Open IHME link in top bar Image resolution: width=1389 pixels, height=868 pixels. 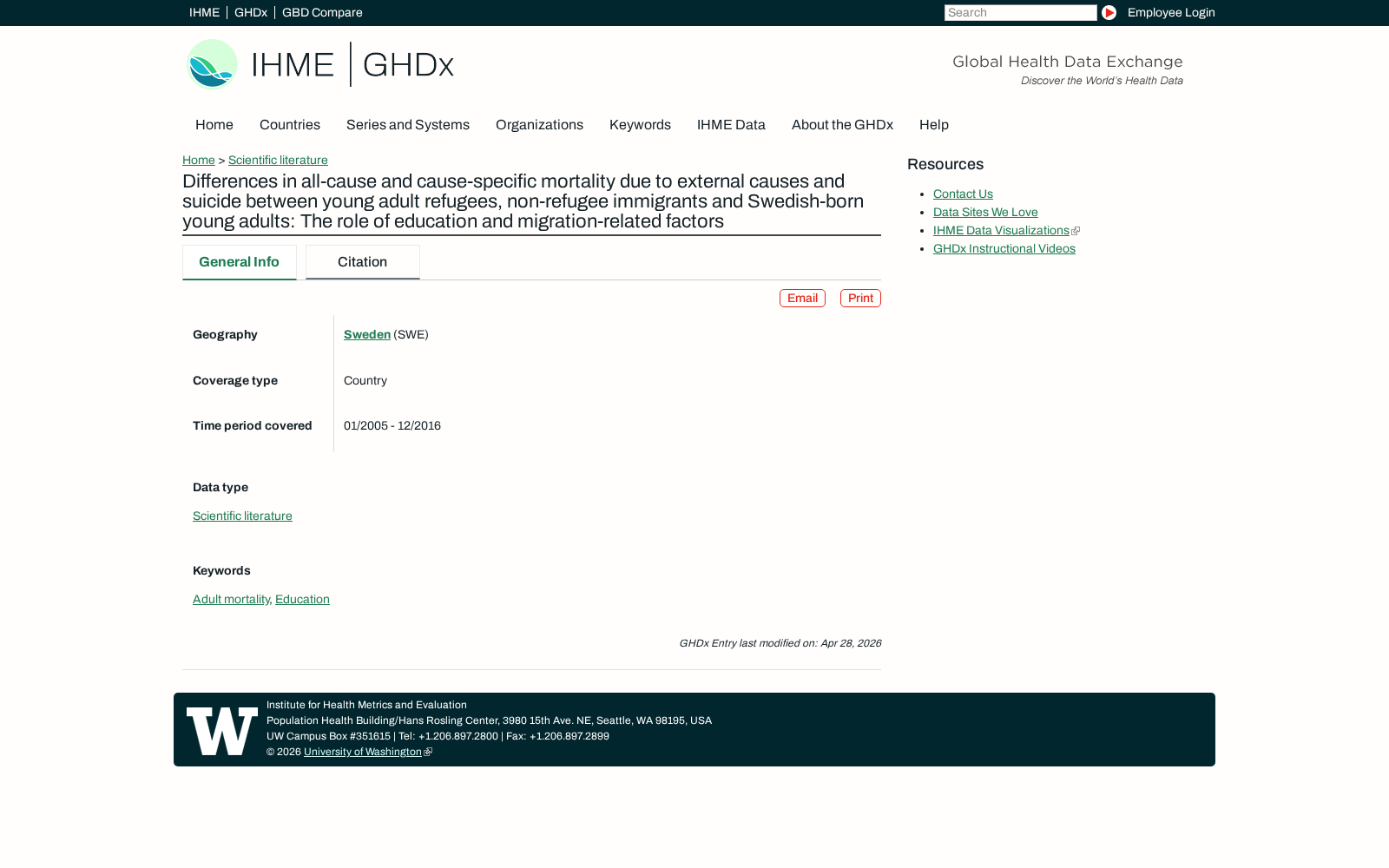[204, 12]
